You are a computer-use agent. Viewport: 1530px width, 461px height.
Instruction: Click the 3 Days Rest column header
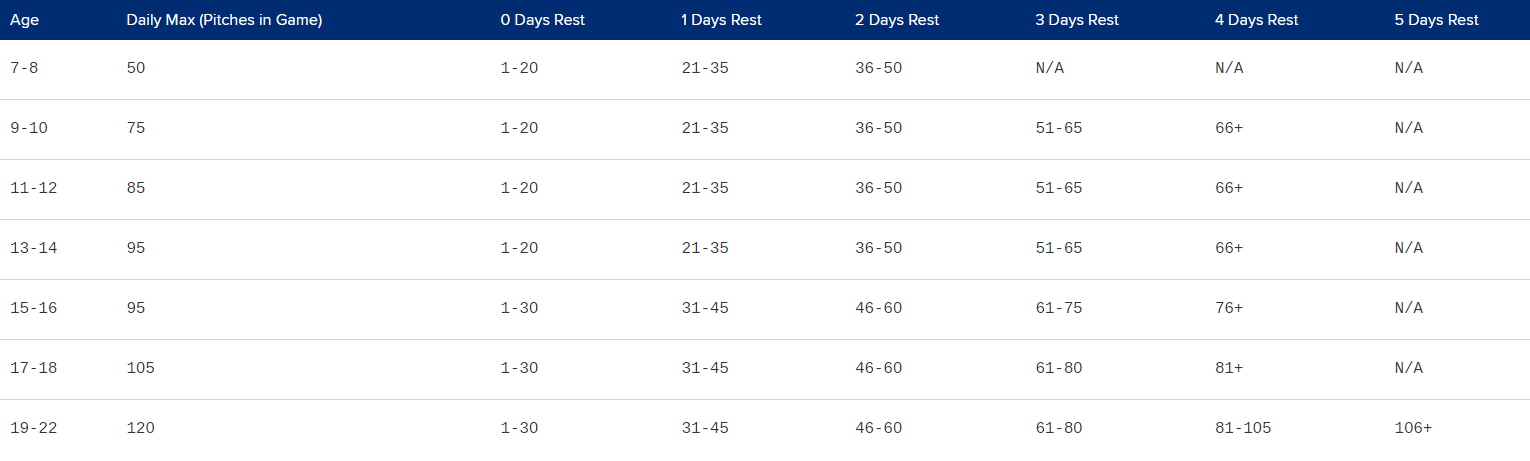(x=1078, y=20)
